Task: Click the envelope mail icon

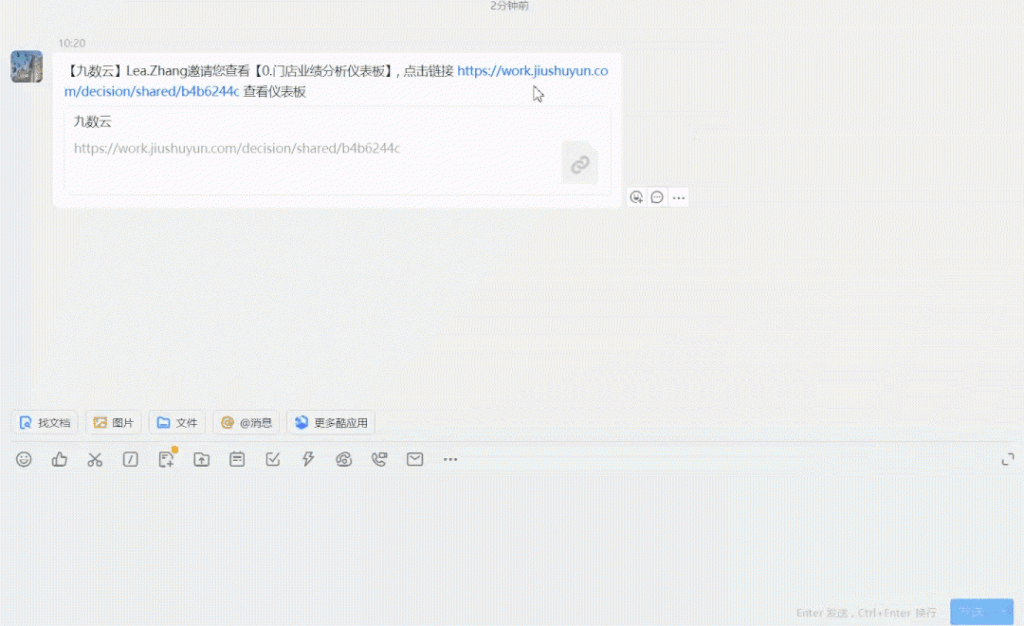Action: point(415,459)
